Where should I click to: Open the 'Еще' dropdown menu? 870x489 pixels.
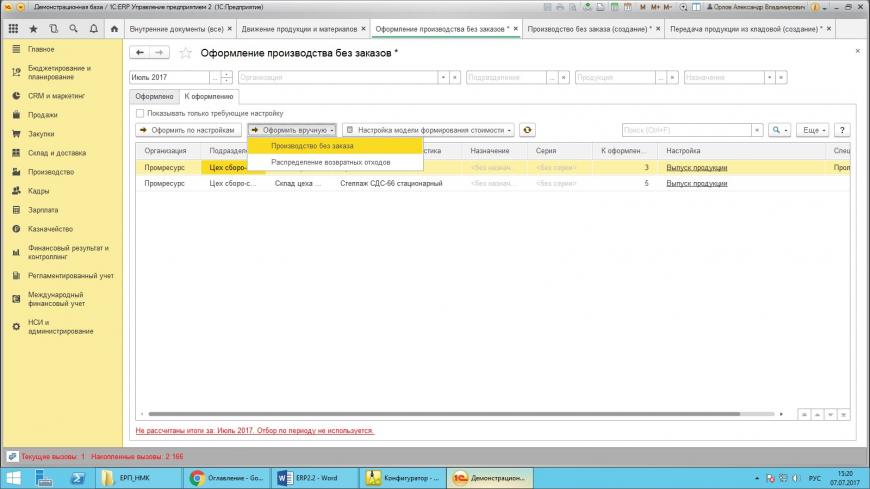pos(813,130)
